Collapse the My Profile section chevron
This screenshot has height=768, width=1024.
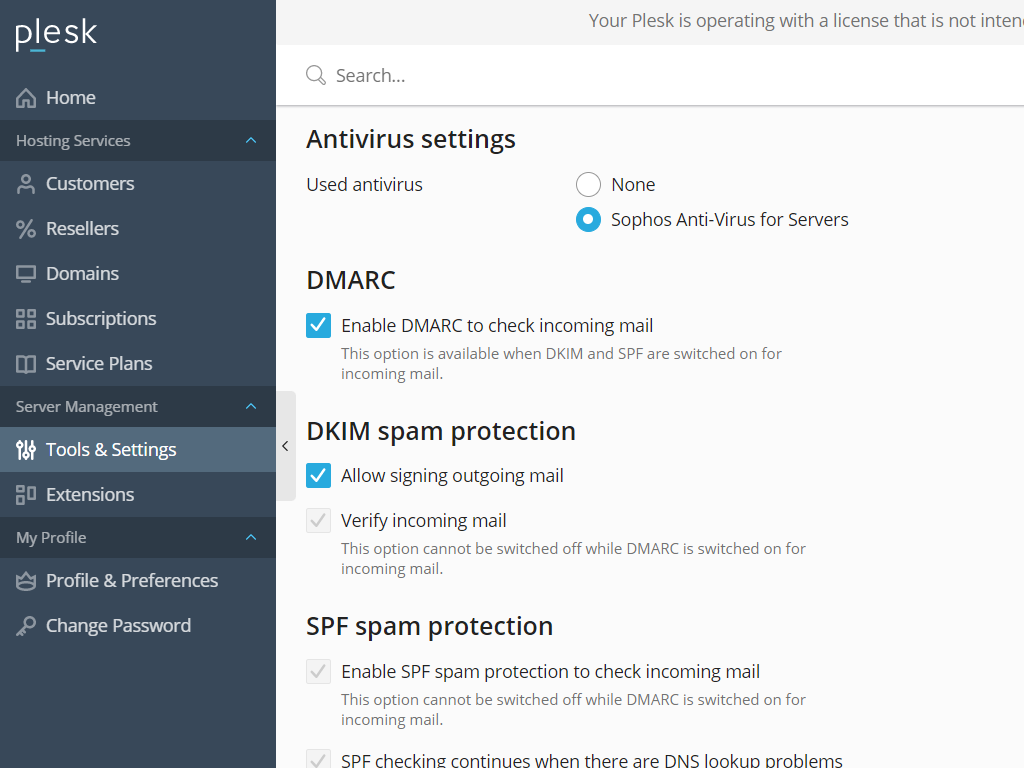pyautogui.click(x=251, y=537)
